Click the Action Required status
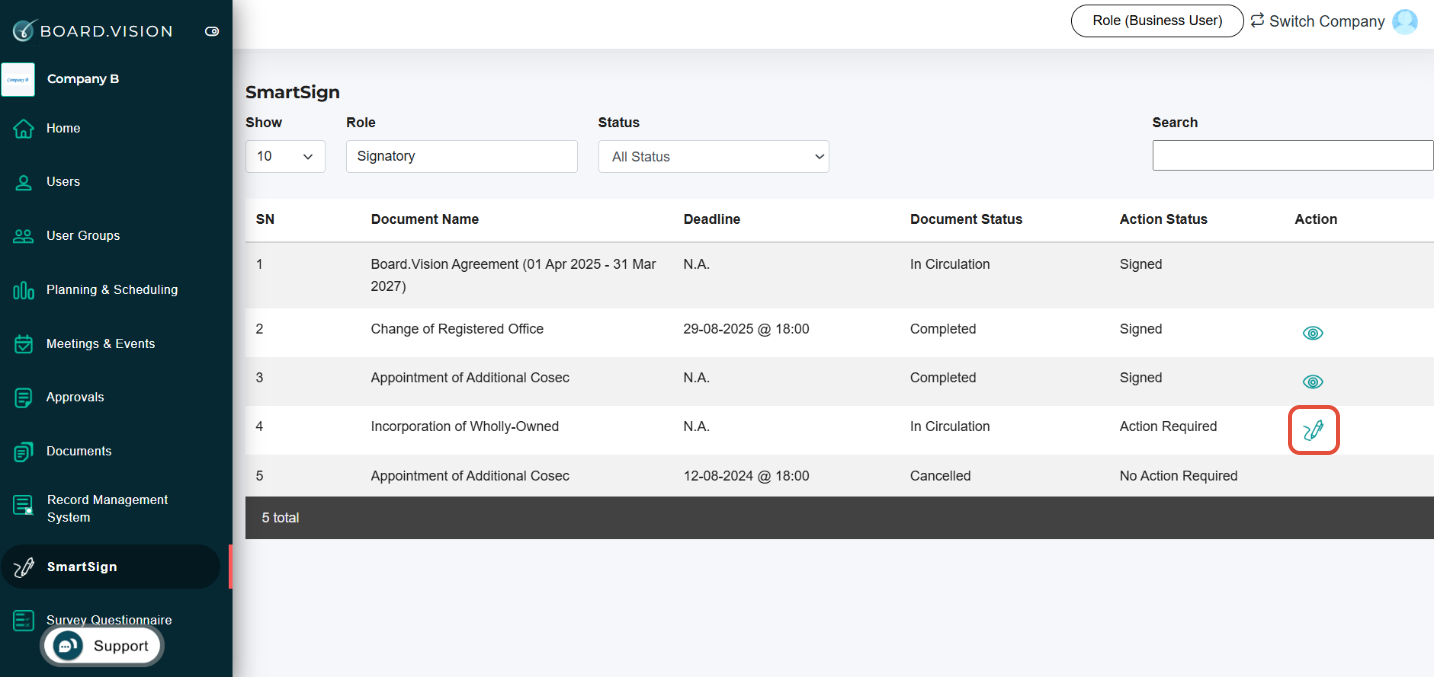 1168,426
